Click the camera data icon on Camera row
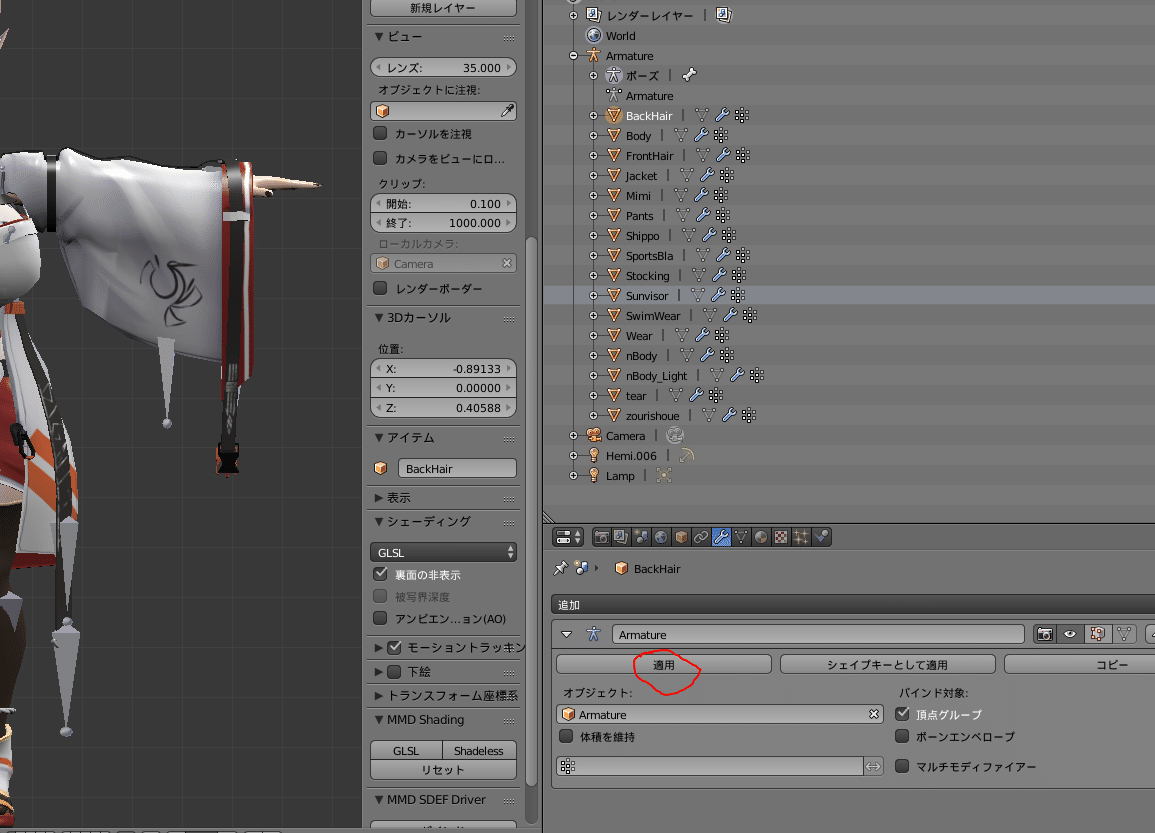 coord(675,435)
